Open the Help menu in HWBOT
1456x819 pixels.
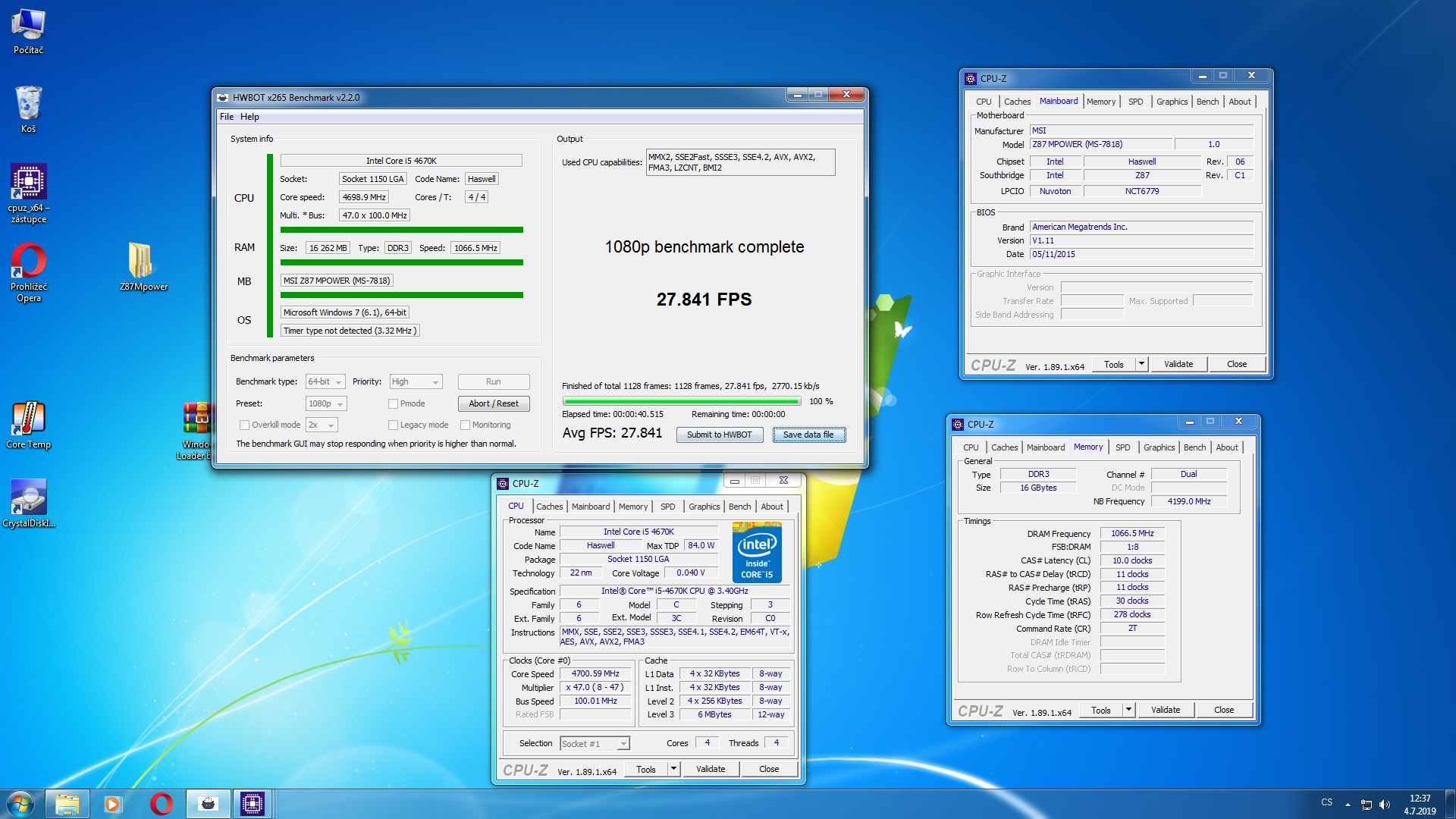pos(249,117)
